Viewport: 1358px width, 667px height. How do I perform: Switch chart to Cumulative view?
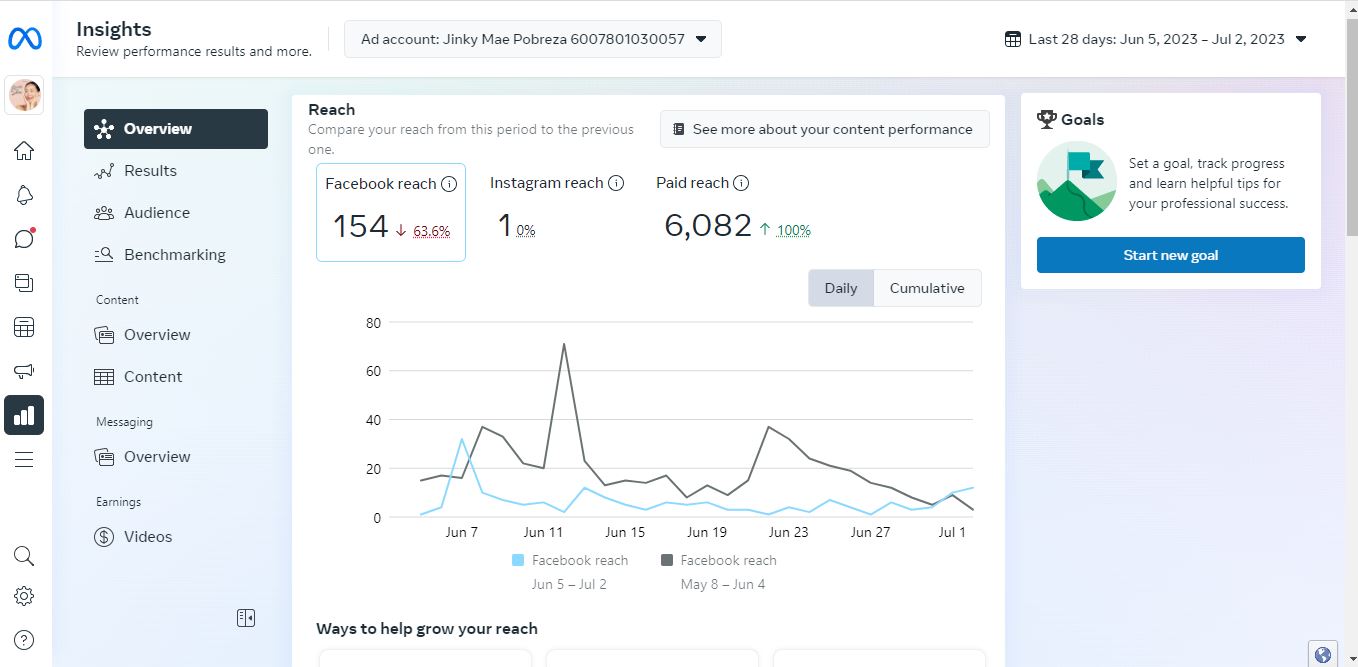(927, 288)
